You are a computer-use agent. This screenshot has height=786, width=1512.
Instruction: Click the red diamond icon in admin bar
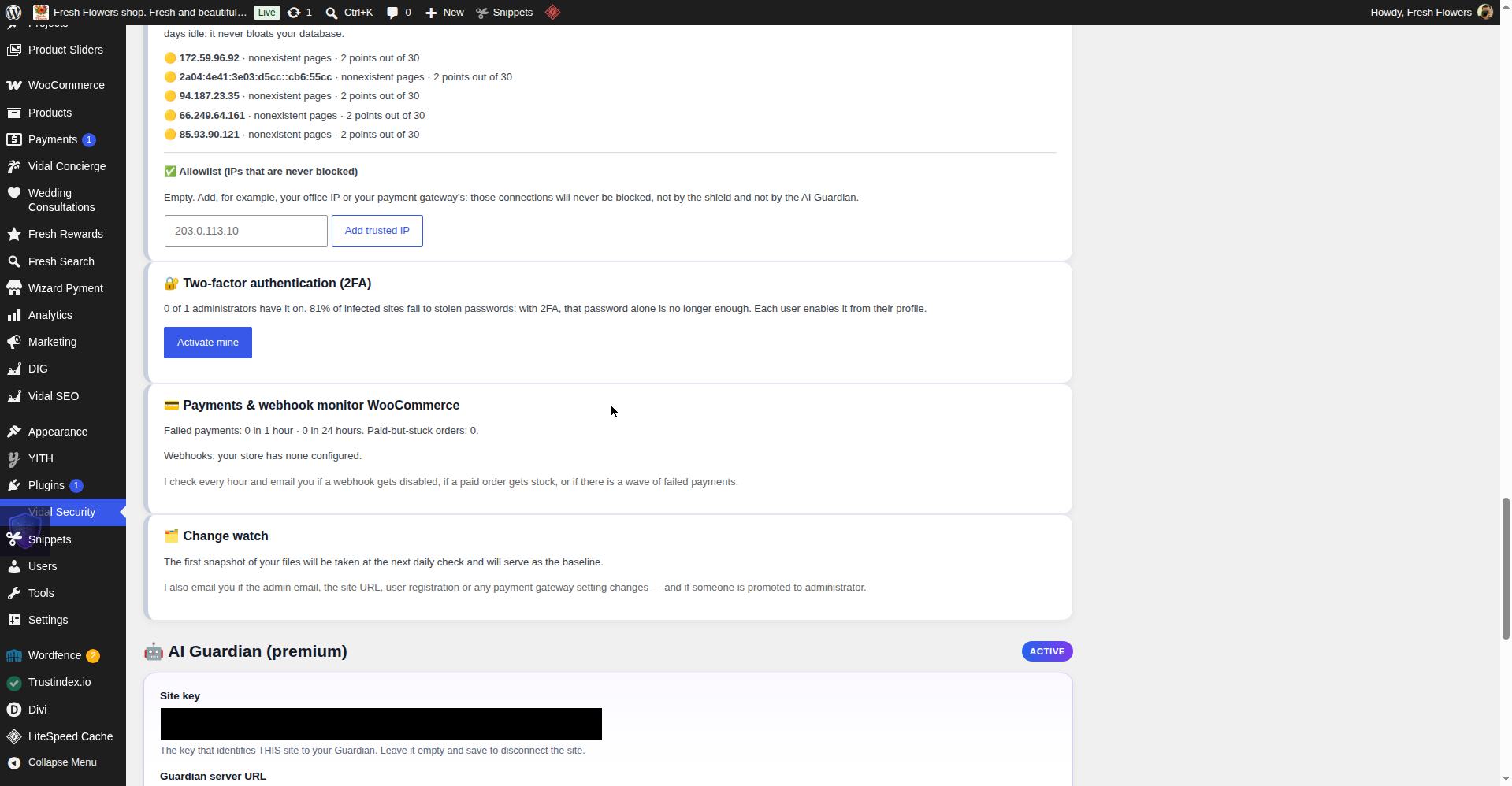pyautogui.click(x=553, y=13)
